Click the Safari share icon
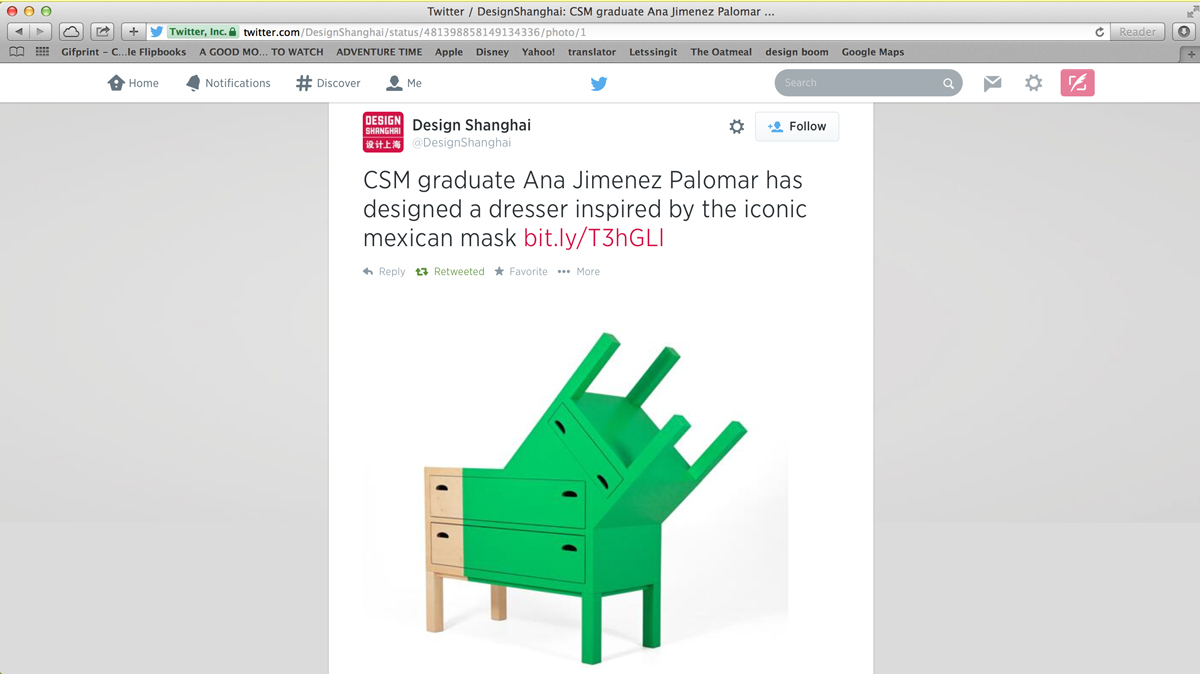This screenshot has width=1200, height=674. pos(102,32)
